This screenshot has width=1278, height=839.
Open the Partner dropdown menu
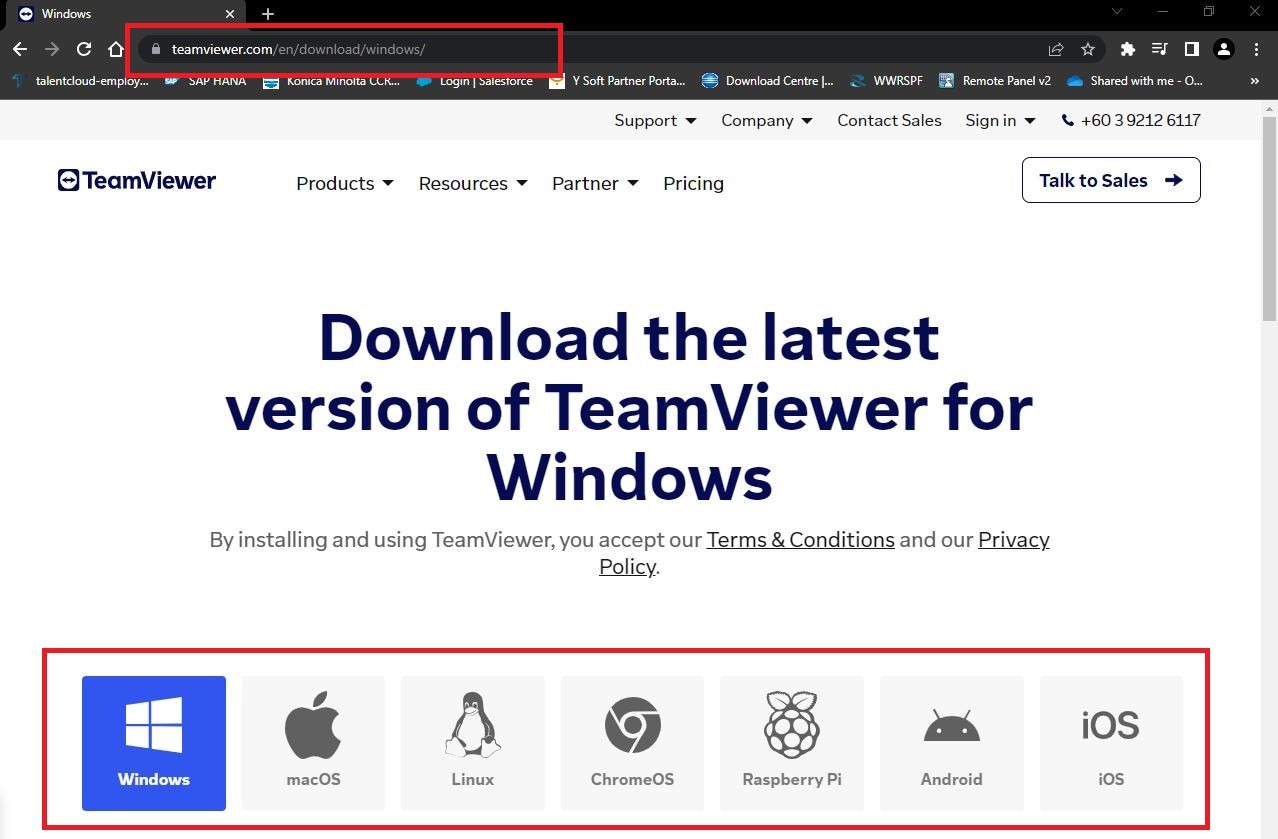click(x=594, y=183)
